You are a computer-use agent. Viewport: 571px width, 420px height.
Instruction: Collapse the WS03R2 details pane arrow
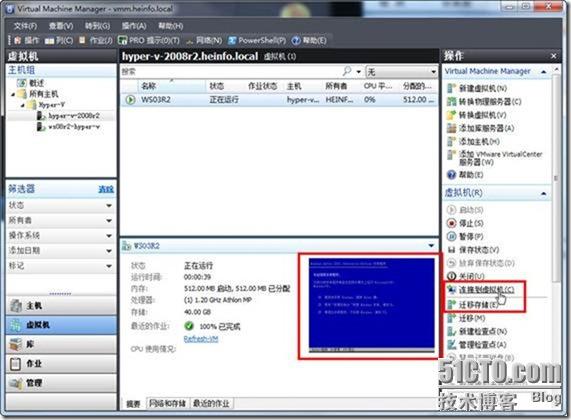tap(431, 246)
